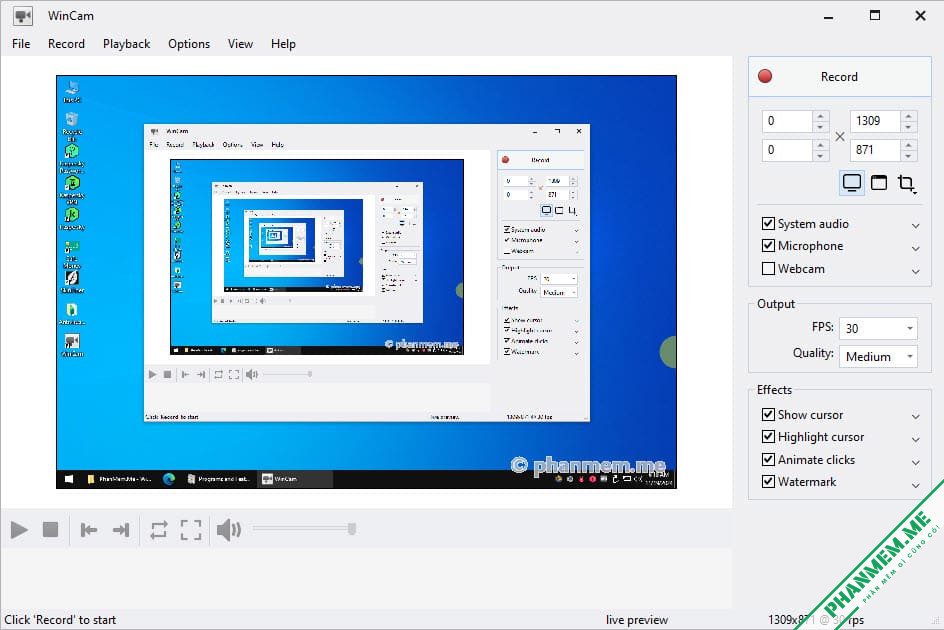Screen dimensions: 944x630
Task: Click the volume slider handle
Action: [352, 529]
